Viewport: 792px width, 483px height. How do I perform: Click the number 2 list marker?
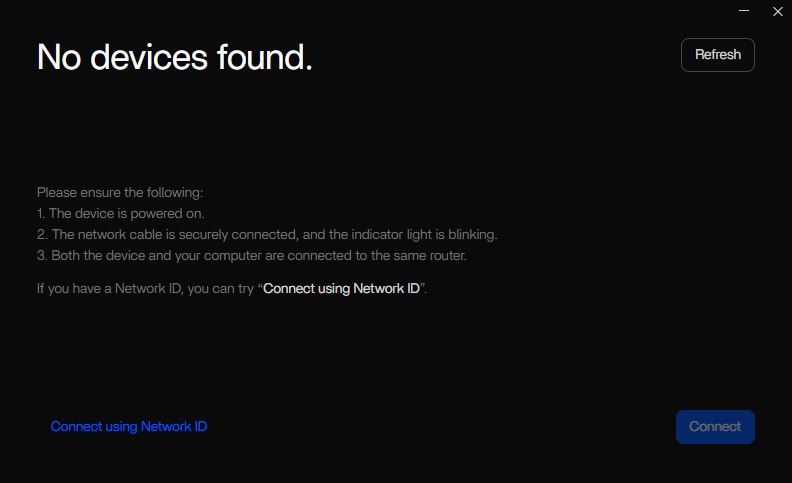click(x=42, y=234)
